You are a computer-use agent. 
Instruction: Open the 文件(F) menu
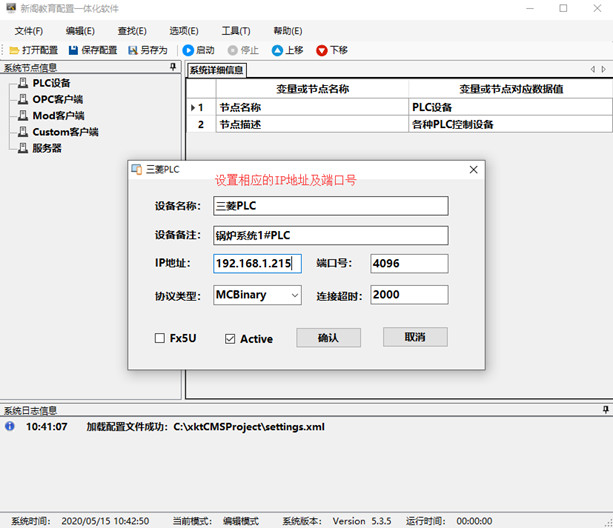pos(29,31)
